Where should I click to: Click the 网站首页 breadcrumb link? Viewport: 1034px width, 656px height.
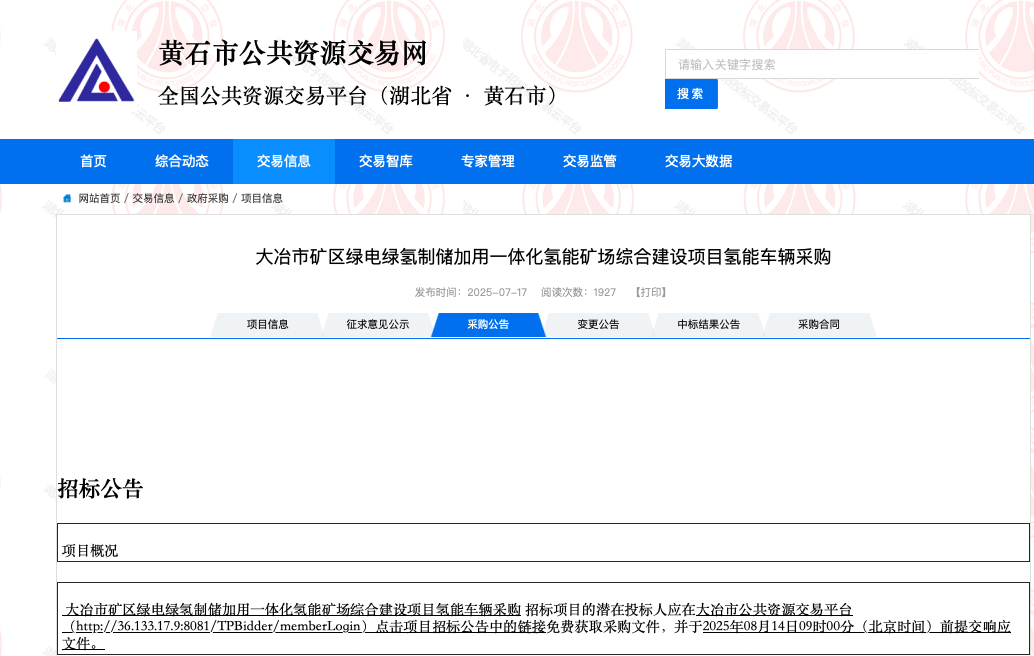(x=100, y=199)
